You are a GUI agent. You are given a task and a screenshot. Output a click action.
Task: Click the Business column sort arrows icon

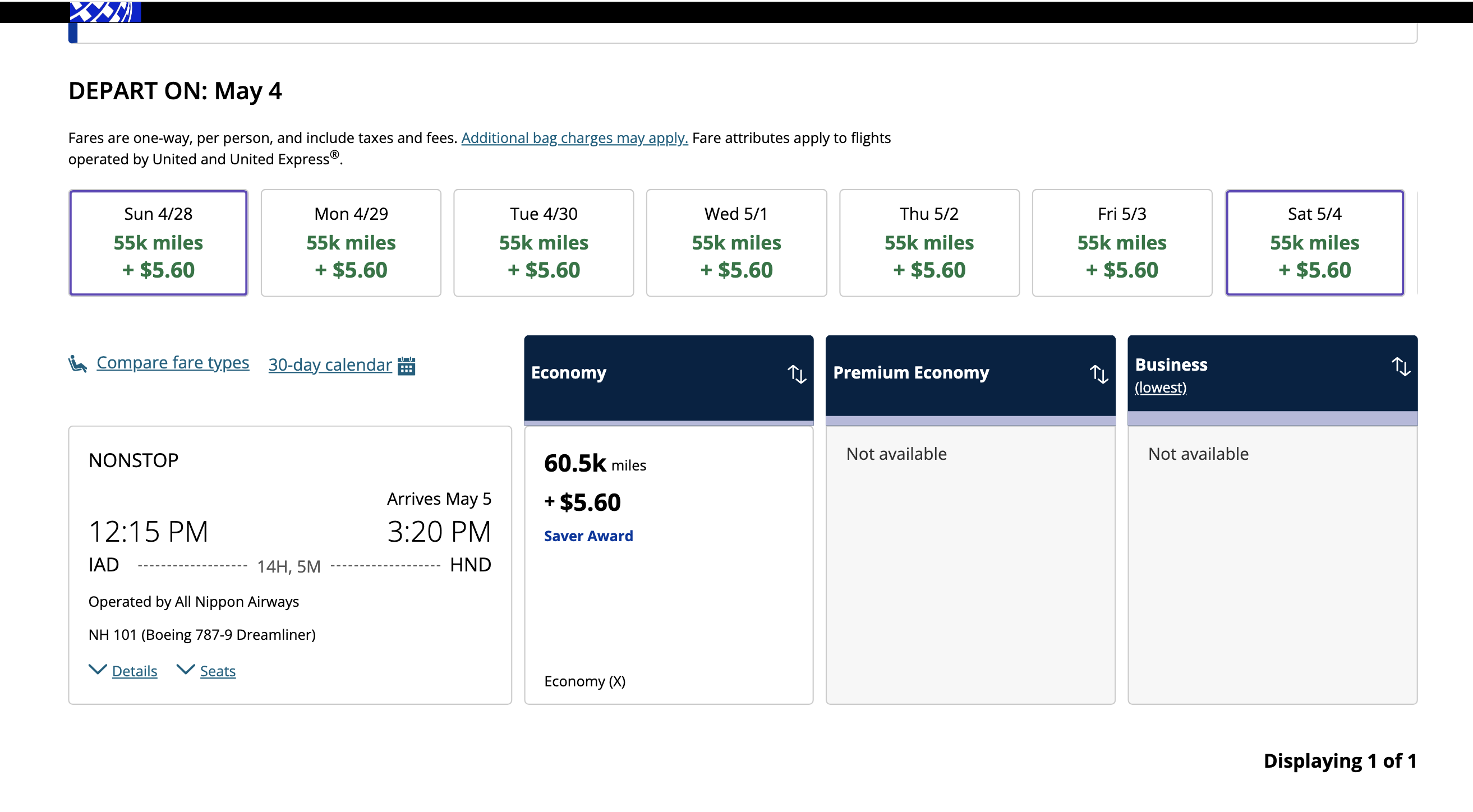[1401, 367]
